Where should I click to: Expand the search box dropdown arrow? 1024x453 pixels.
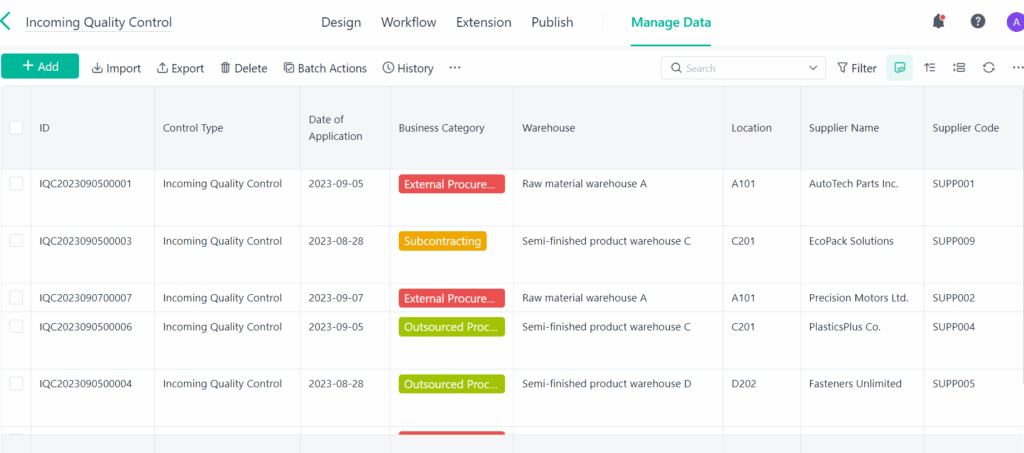811,68
